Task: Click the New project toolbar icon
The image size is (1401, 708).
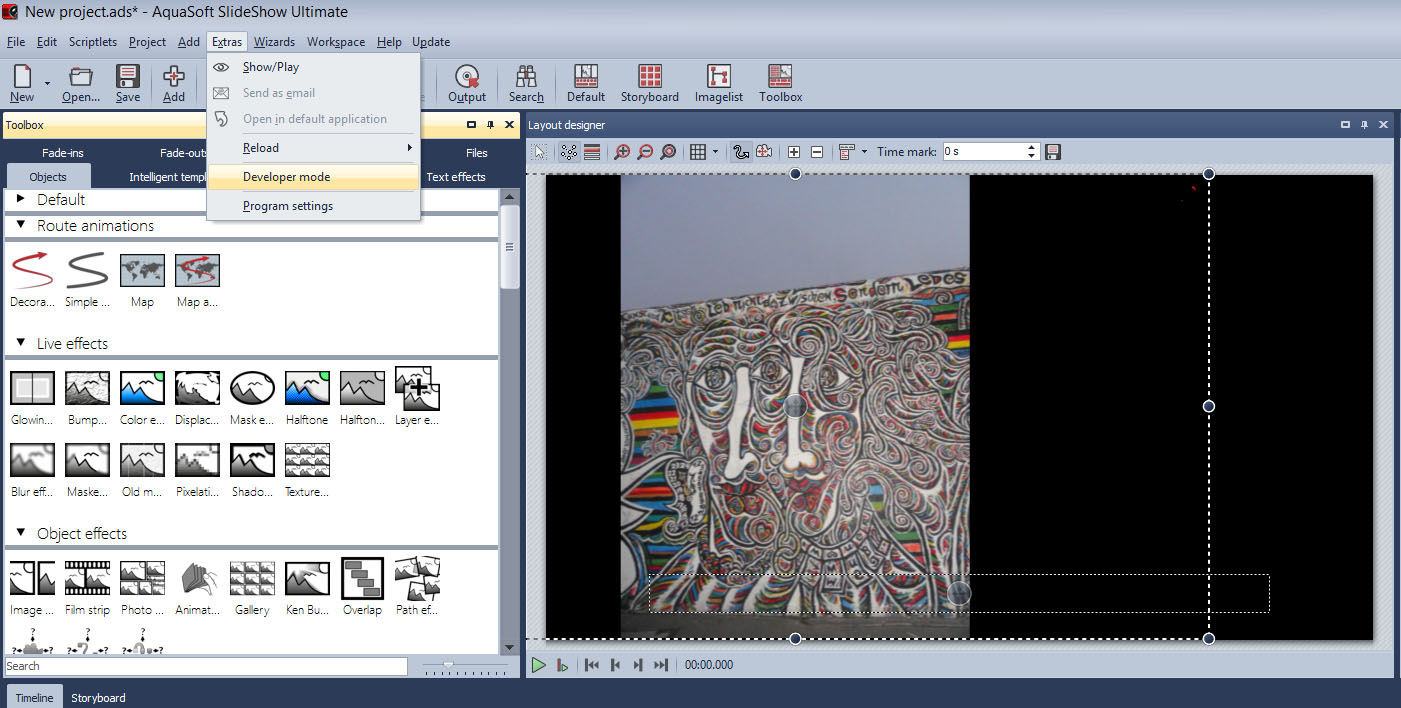Action: (22, 77)
